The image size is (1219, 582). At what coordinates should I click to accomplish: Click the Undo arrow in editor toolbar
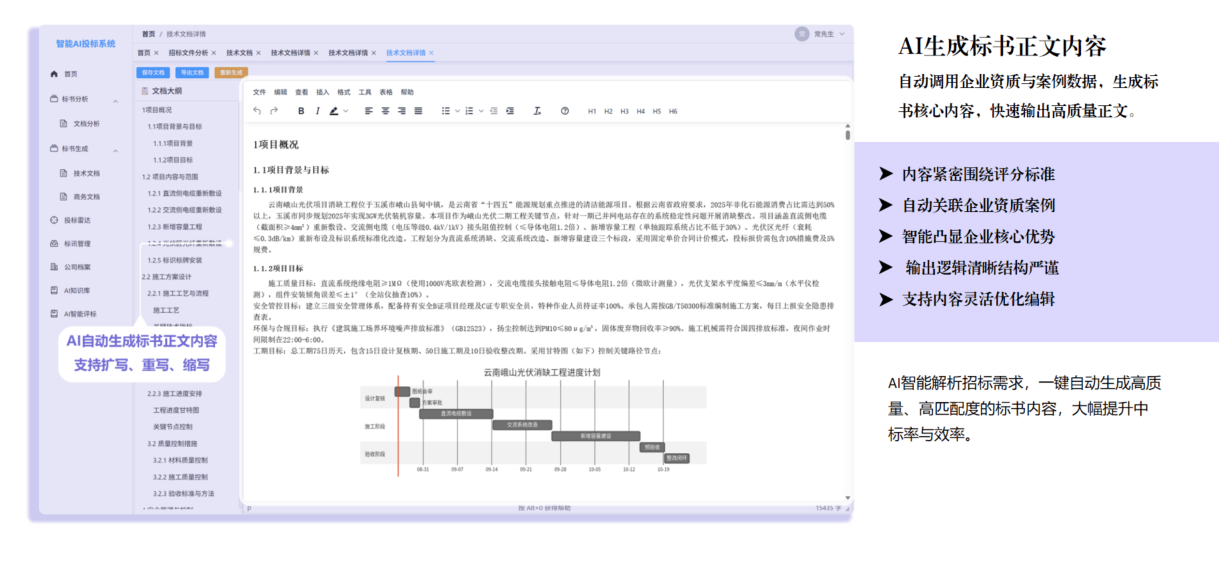[x=257, y=111]
